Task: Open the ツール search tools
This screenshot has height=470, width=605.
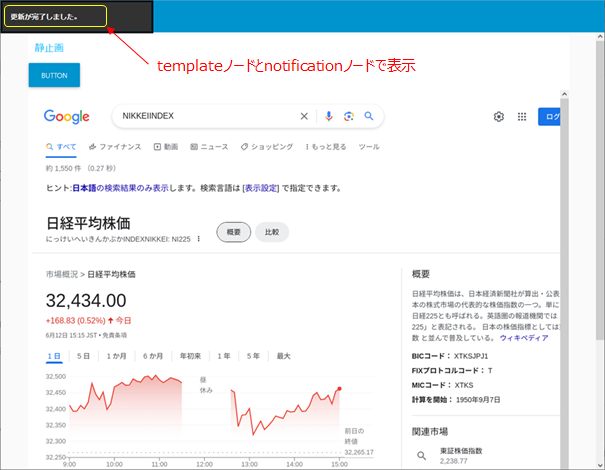Action: pyautogui.click(x=369, y=147)
